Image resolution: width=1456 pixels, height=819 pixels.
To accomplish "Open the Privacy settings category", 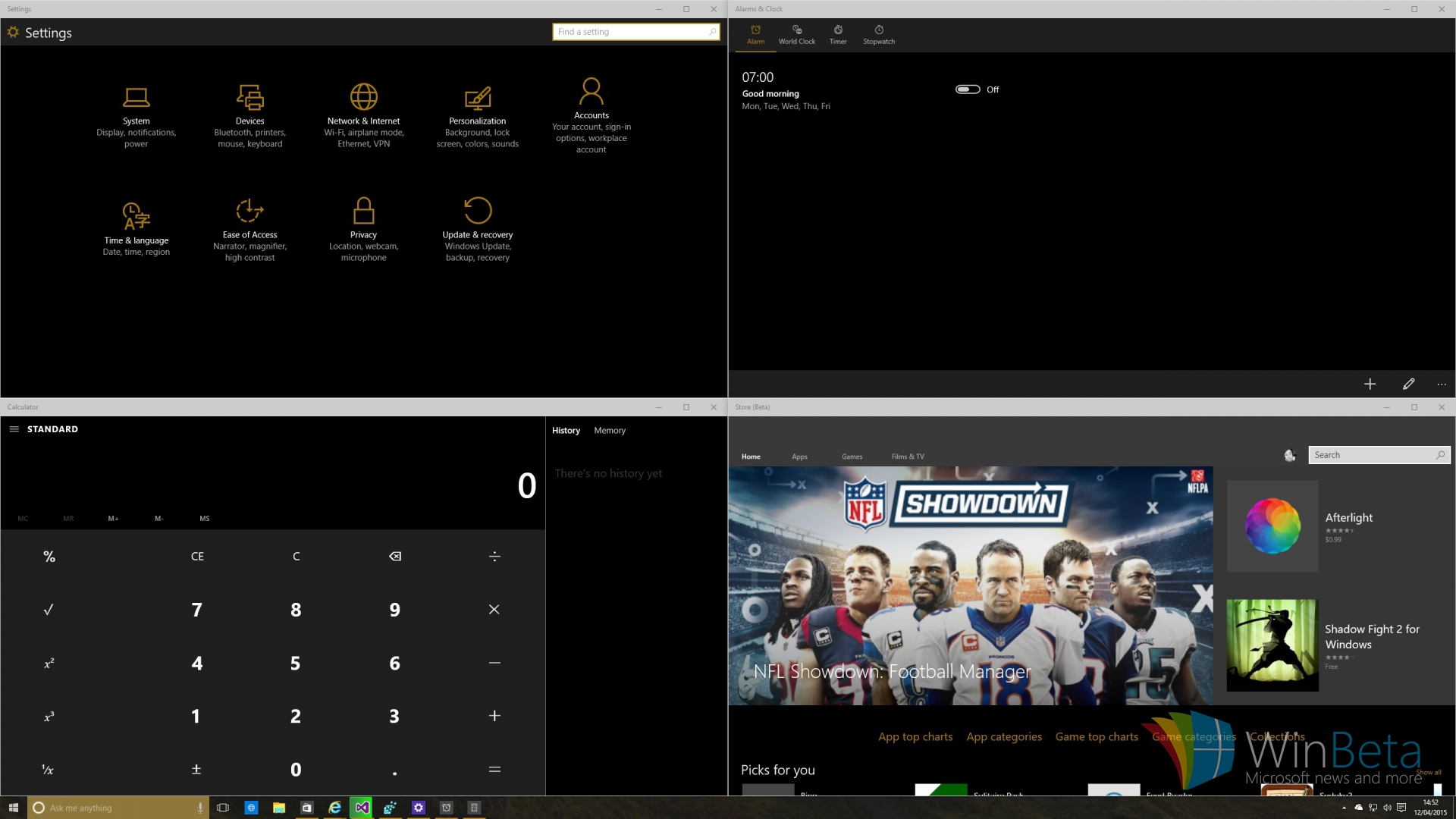I will pos(363,229).
